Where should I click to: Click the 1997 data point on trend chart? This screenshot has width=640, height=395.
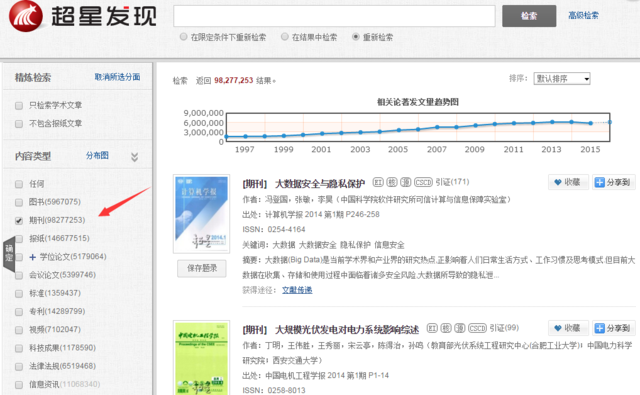[245, 136]
